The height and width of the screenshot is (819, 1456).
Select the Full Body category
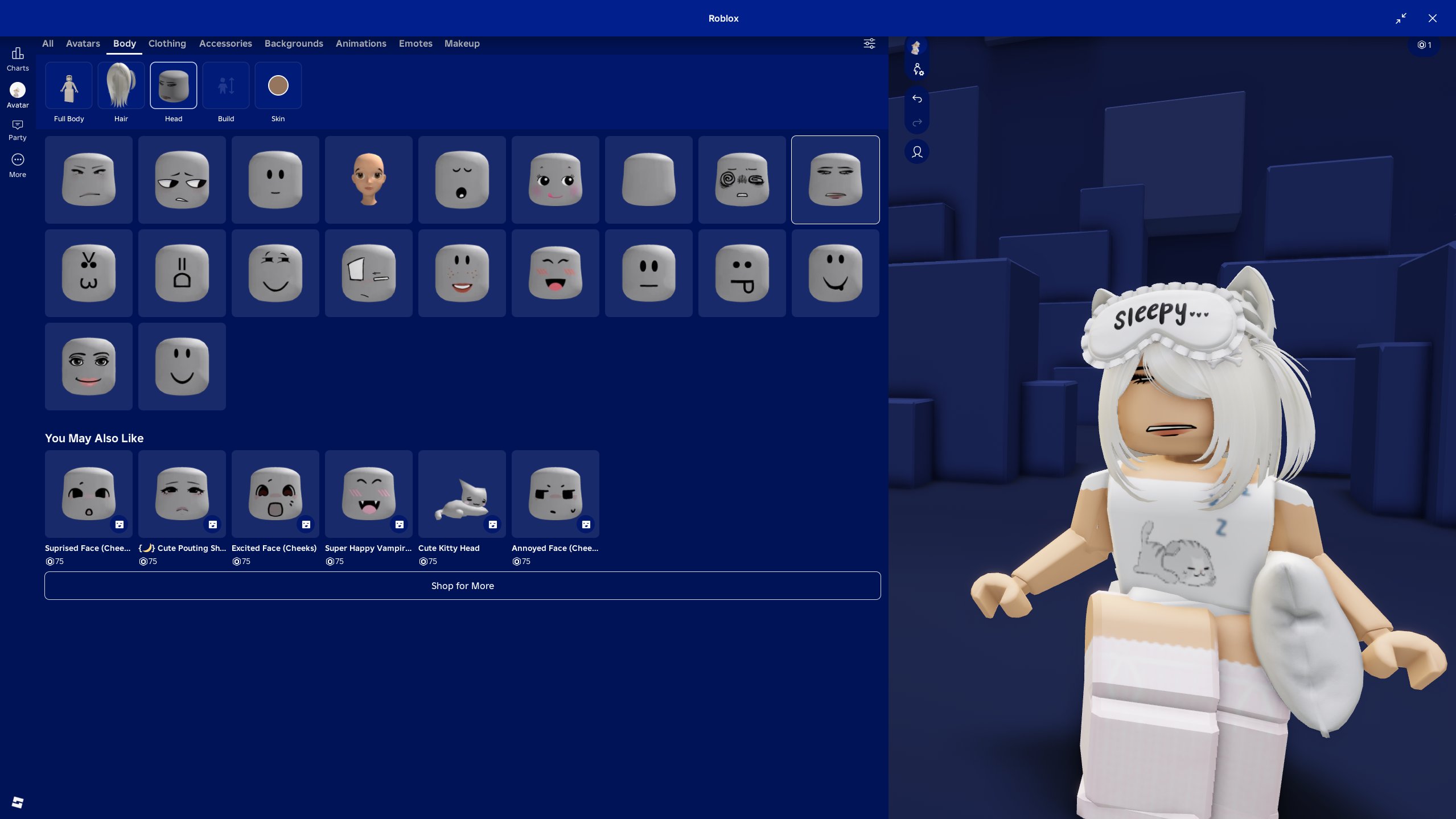click(69, 86)
